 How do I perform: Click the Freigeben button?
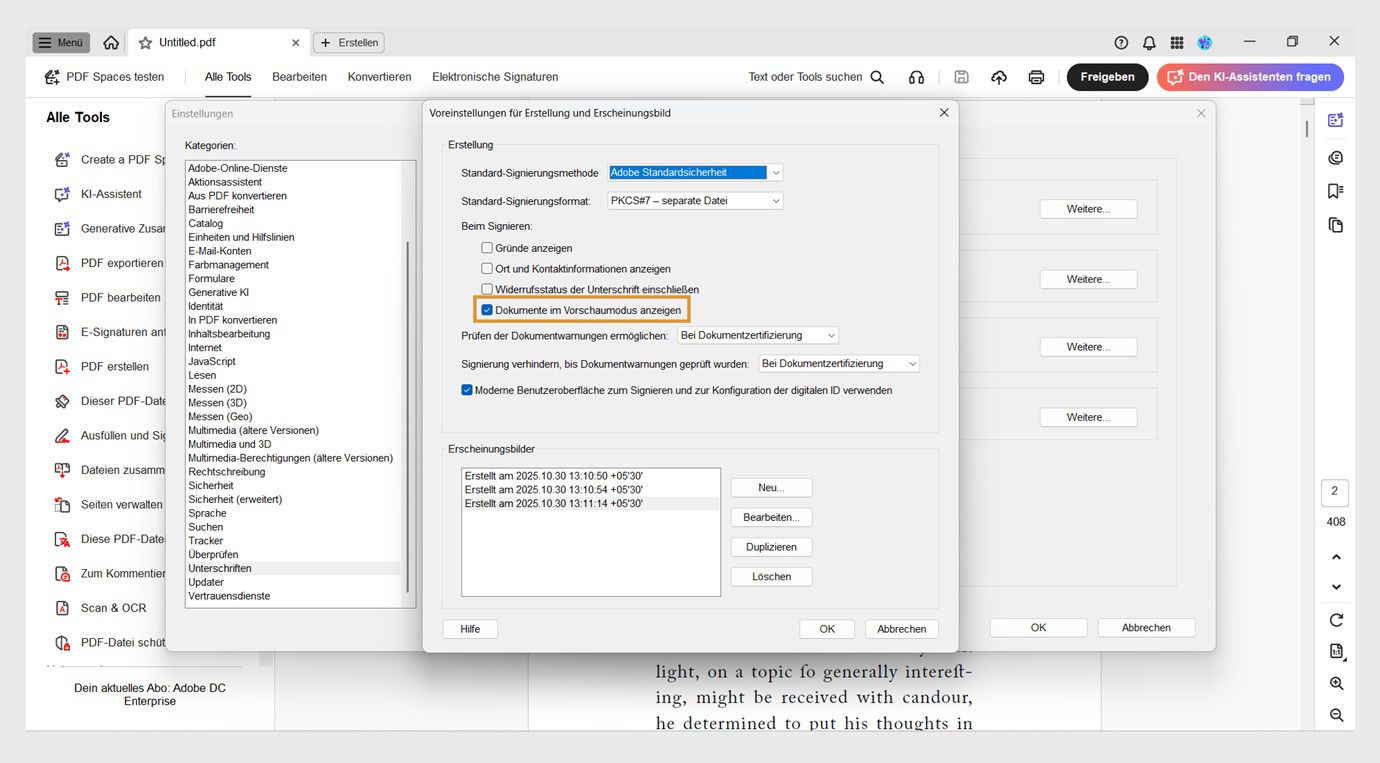click(1107, 77)
